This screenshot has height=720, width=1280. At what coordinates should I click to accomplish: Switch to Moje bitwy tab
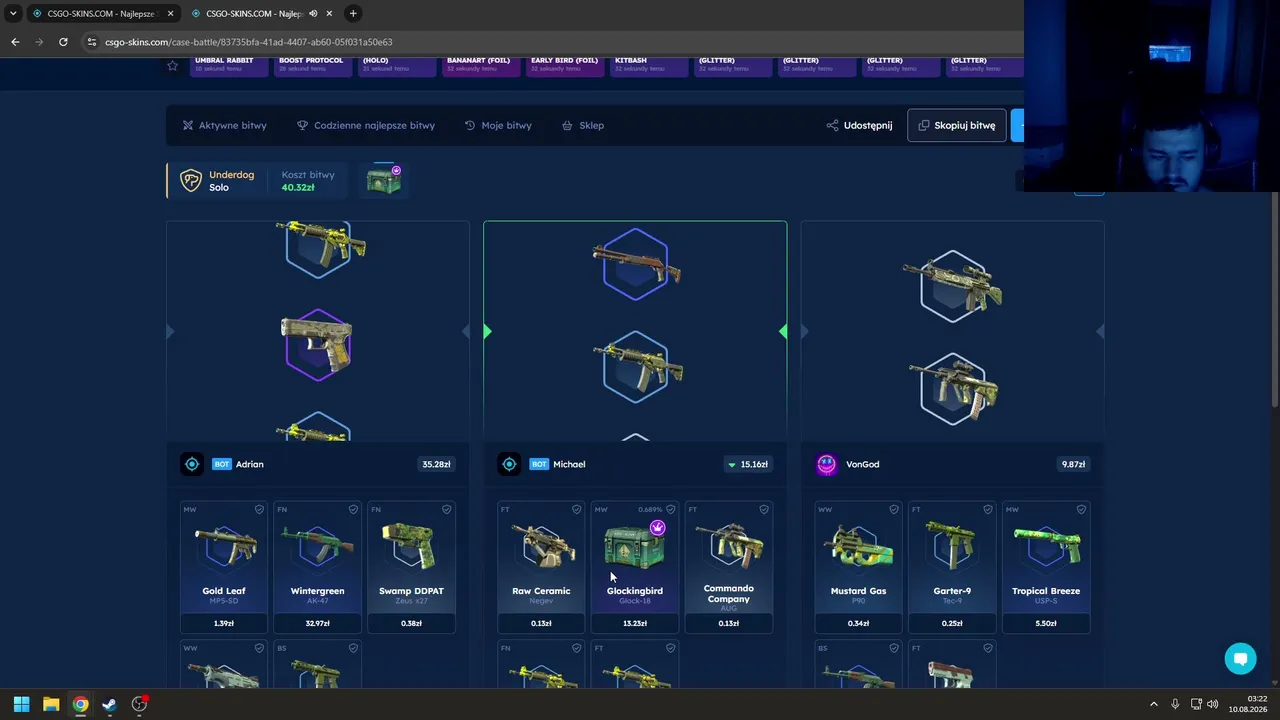click(498, 125)
